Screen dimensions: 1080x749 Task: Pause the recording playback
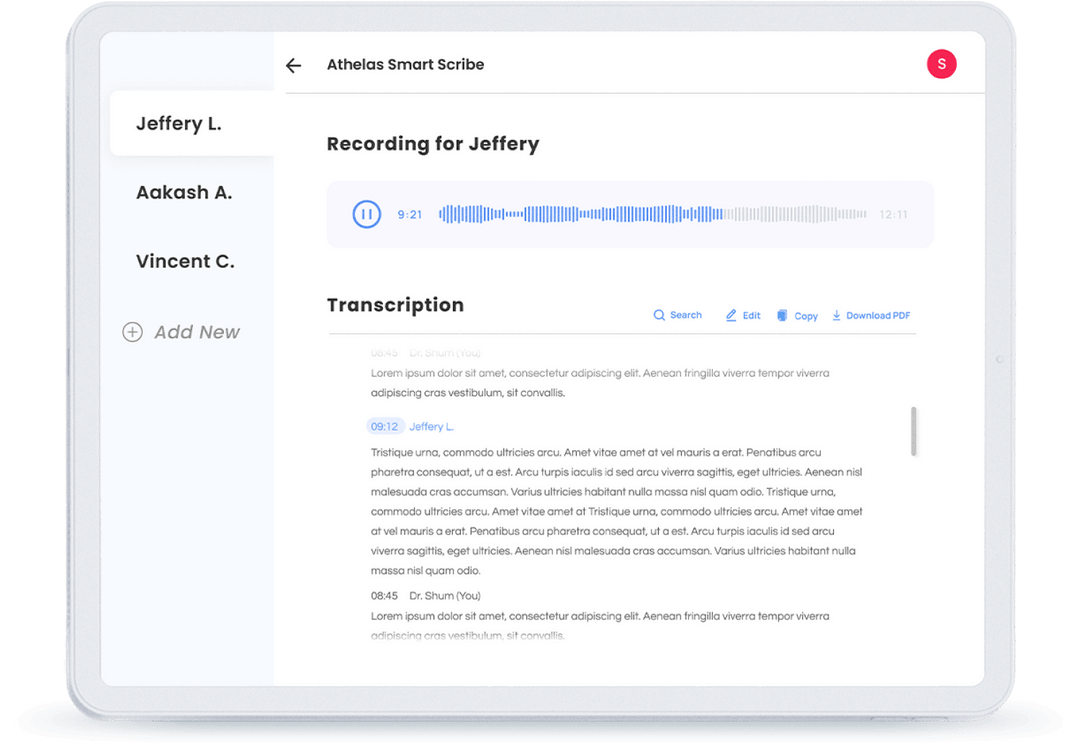point(367,214)
